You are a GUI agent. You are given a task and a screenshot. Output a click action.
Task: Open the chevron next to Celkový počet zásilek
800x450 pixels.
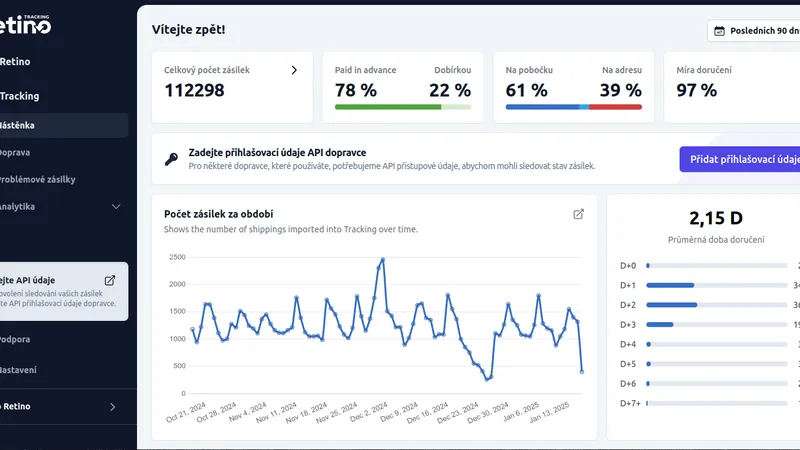pos(294,70)
